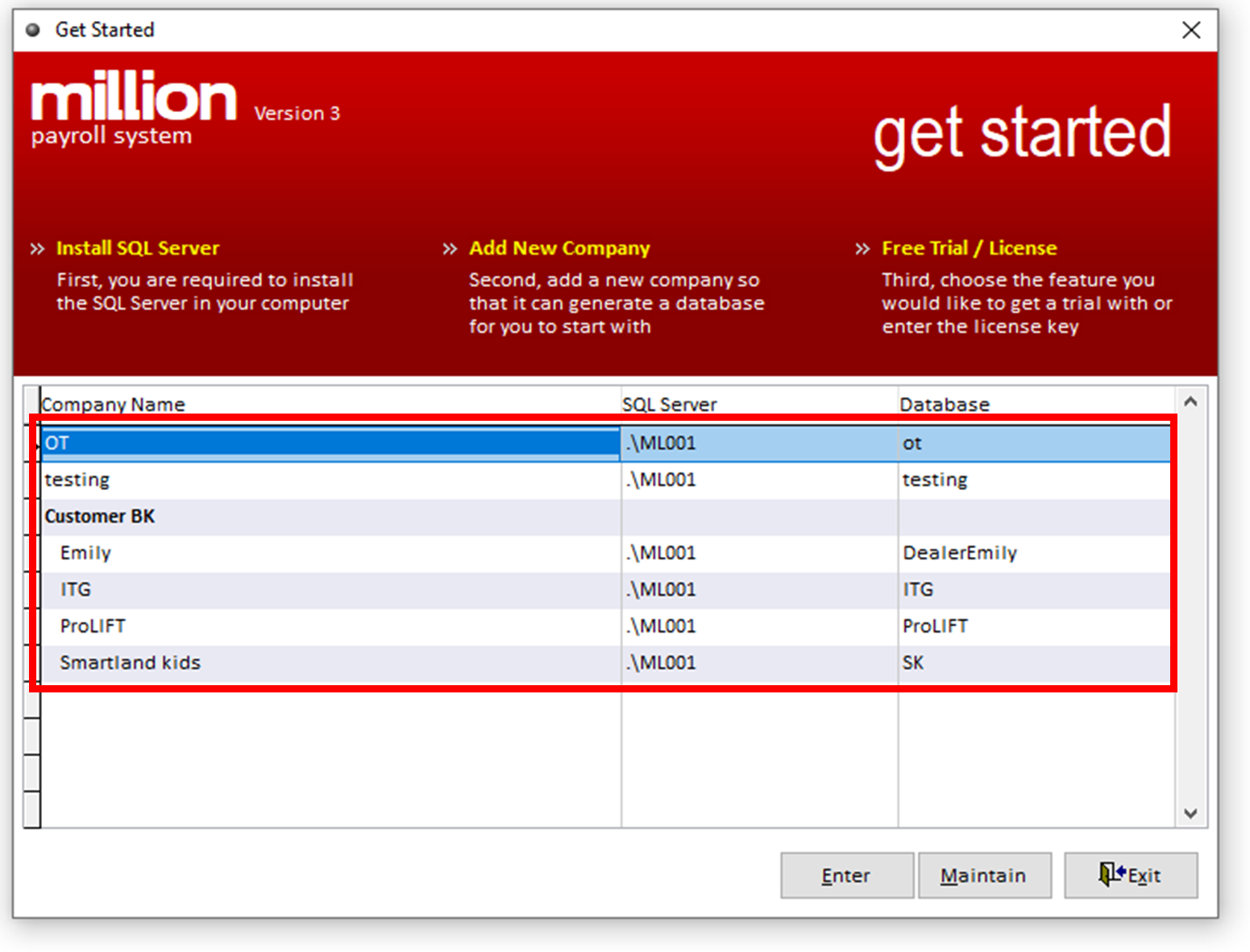Click the million payroll system logo

(x=134, y=109)
